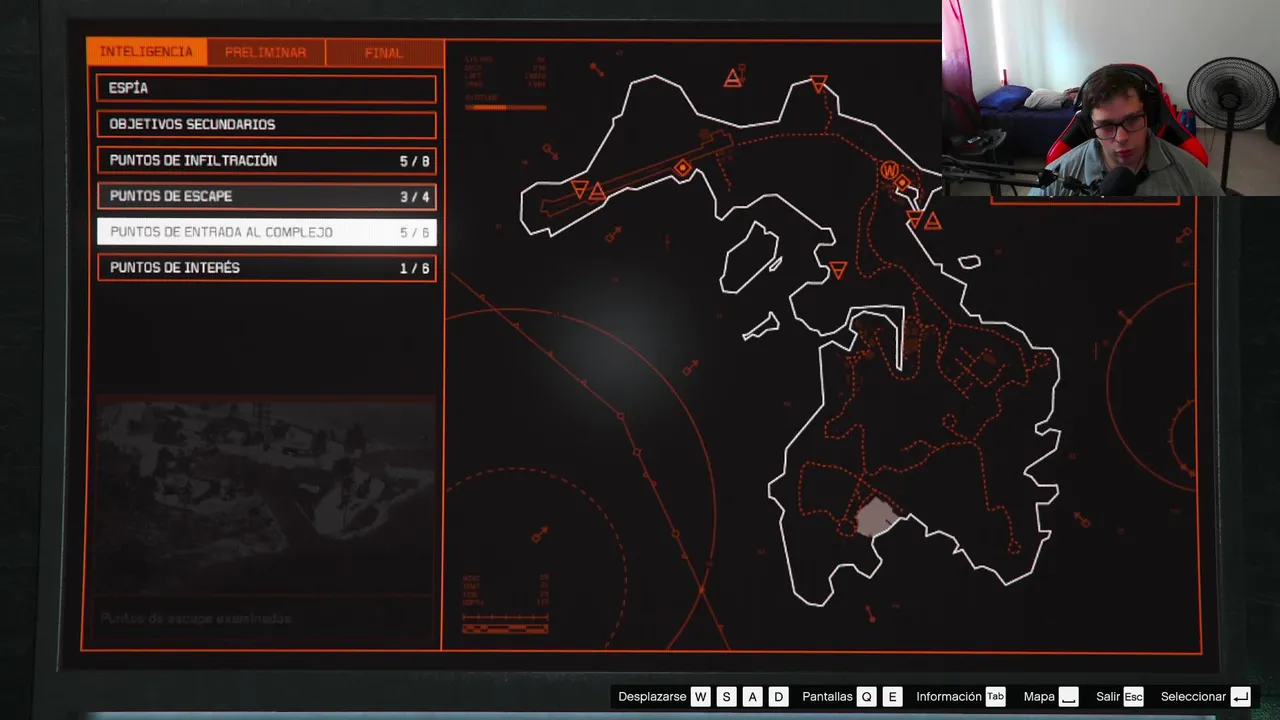
Task: Click upward triangle at top of map offshore
Action: tap(733, 77)
